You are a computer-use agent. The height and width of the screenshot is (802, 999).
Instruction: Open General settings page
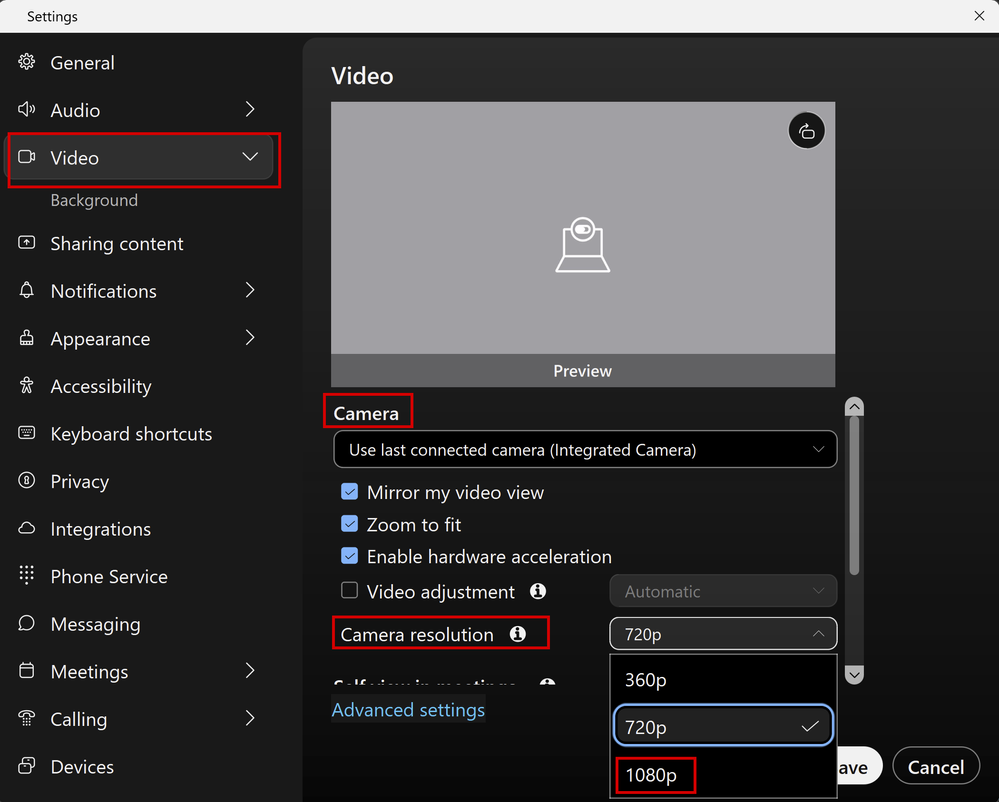pos(82,62)
